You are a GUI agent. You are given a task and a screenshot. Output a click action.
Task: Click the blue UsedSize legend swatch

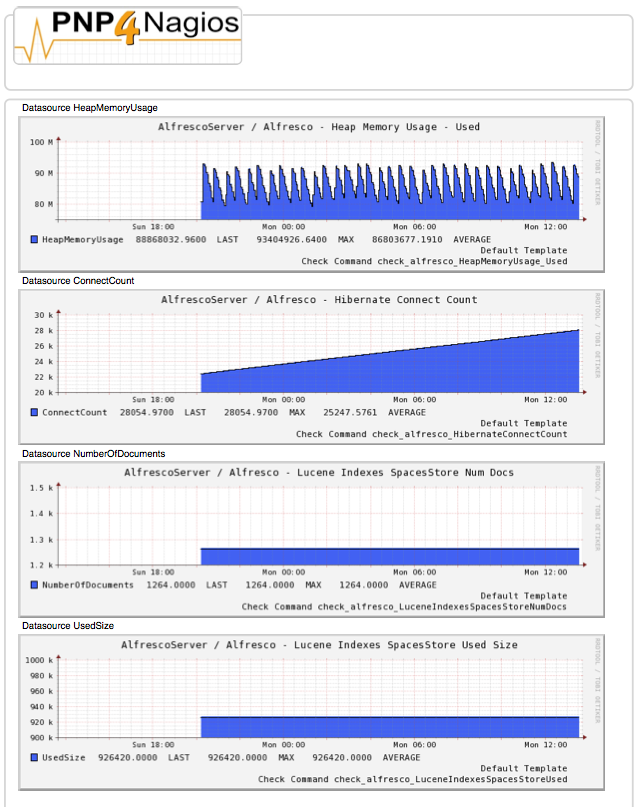click(x=34, y=757)
